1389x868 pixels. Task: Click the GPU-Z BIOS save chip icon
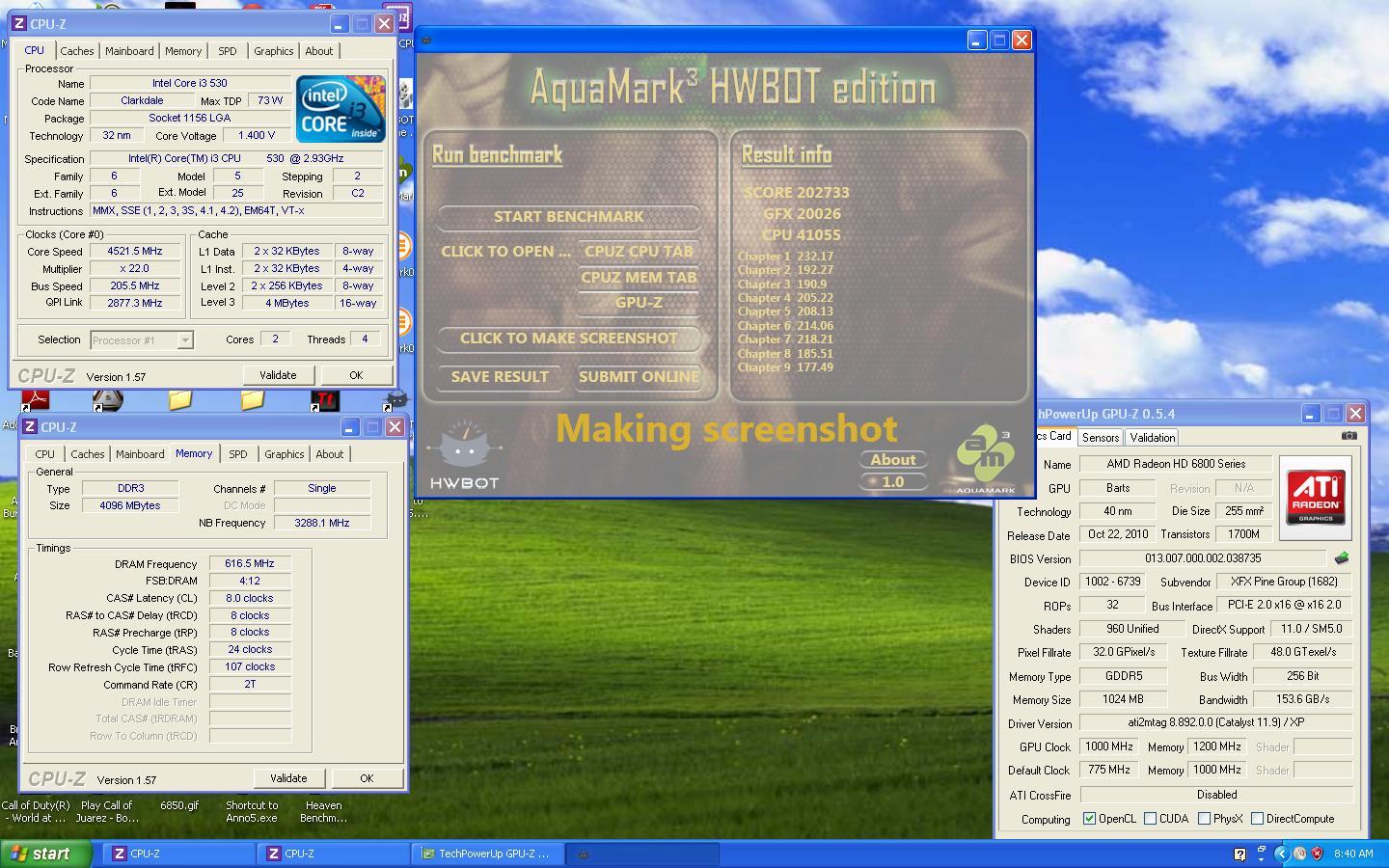click(1342, 558)
